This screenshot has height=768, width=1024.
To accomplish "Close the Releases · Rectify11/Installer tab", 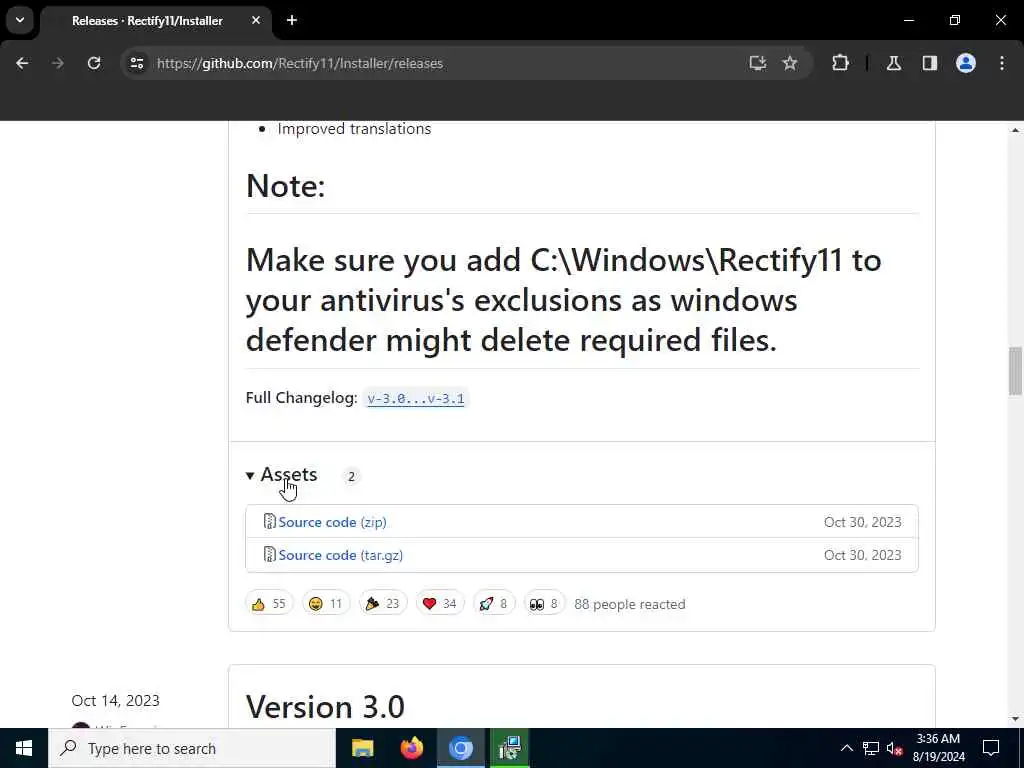I will (256, 20).
